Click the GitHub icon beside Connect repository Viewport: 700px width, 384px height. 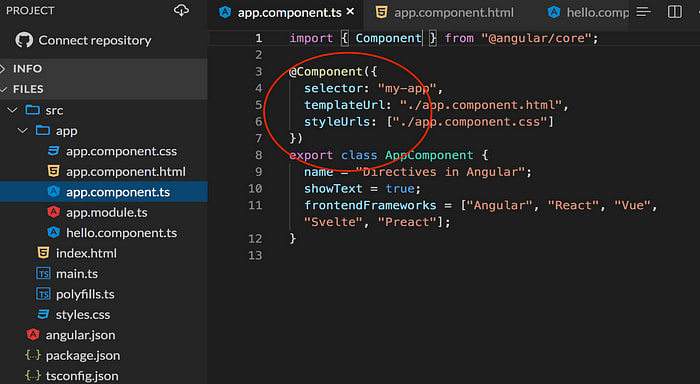tap(24, 40)
